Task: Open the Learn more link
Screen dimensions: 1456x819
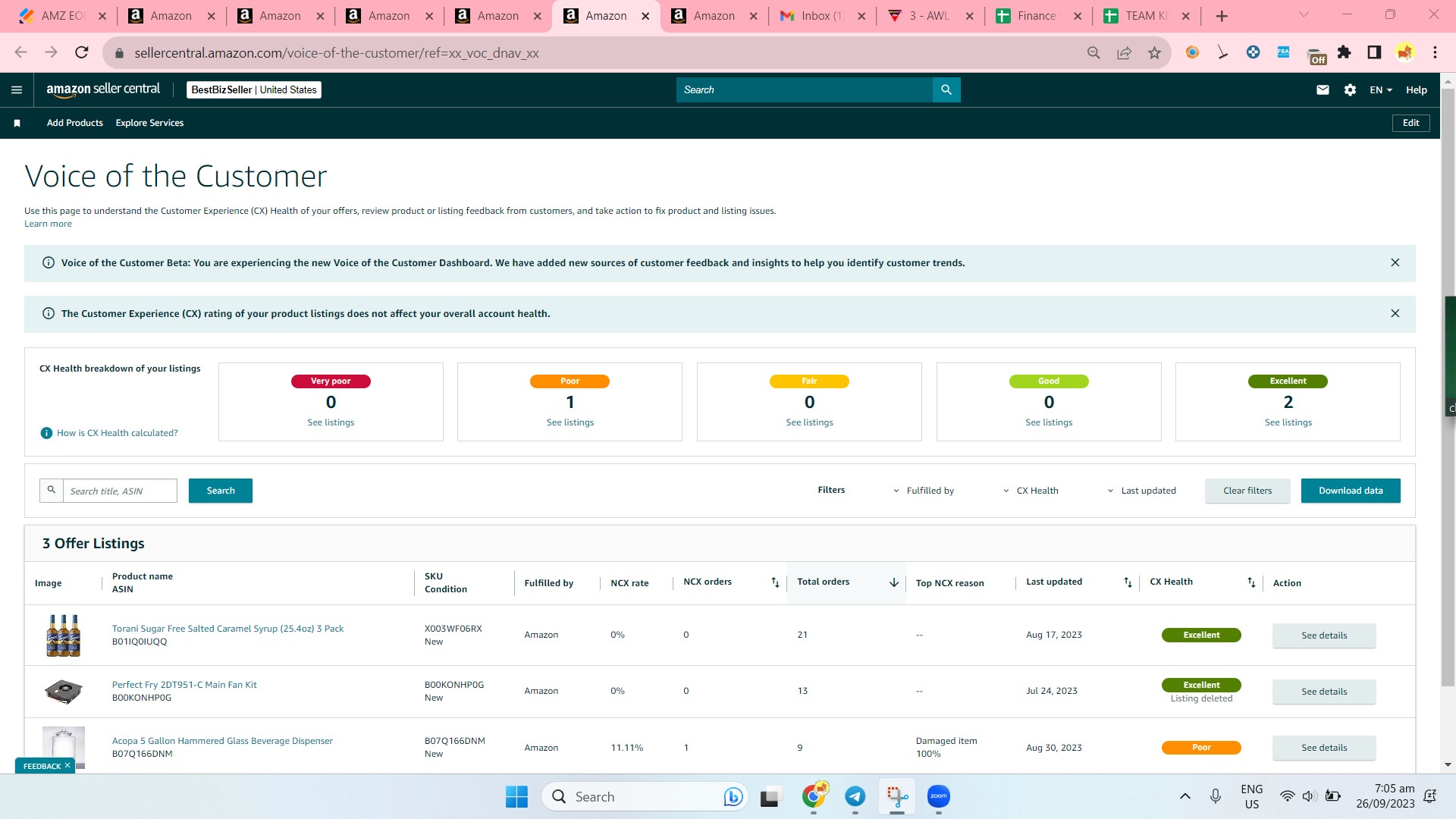Action: 48,224
